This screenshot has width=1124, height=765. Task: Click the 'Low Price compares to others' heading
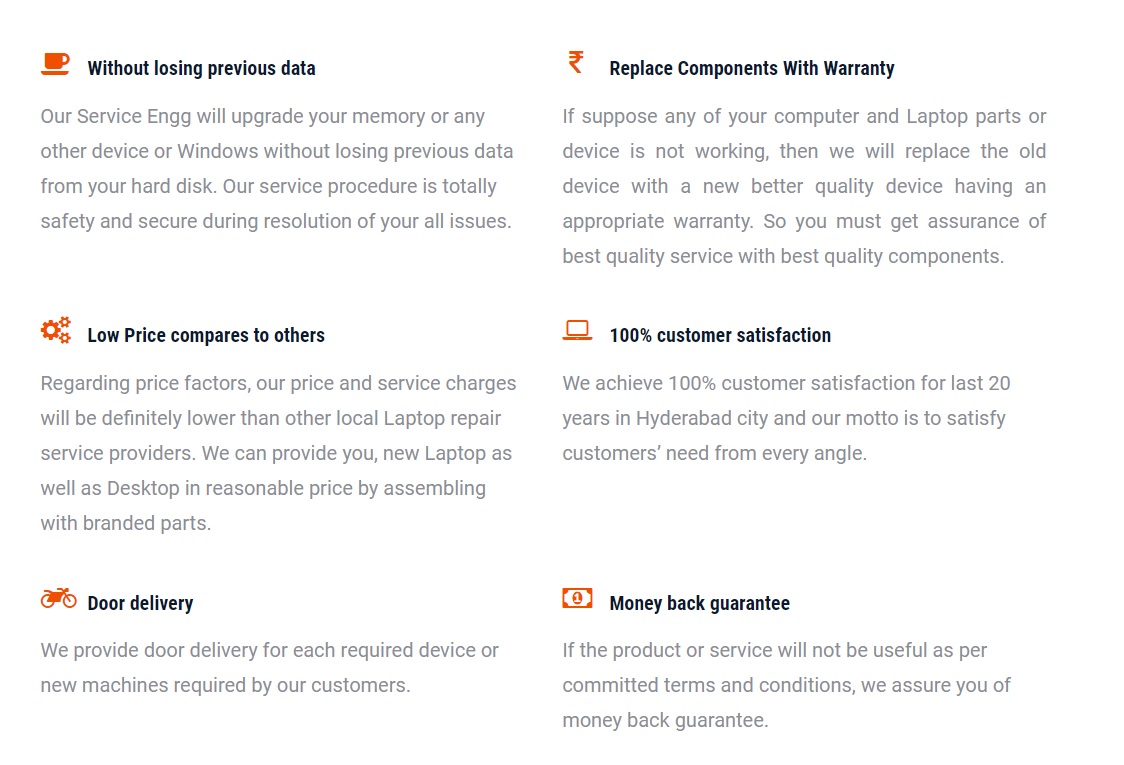click(x=206, y=336)
